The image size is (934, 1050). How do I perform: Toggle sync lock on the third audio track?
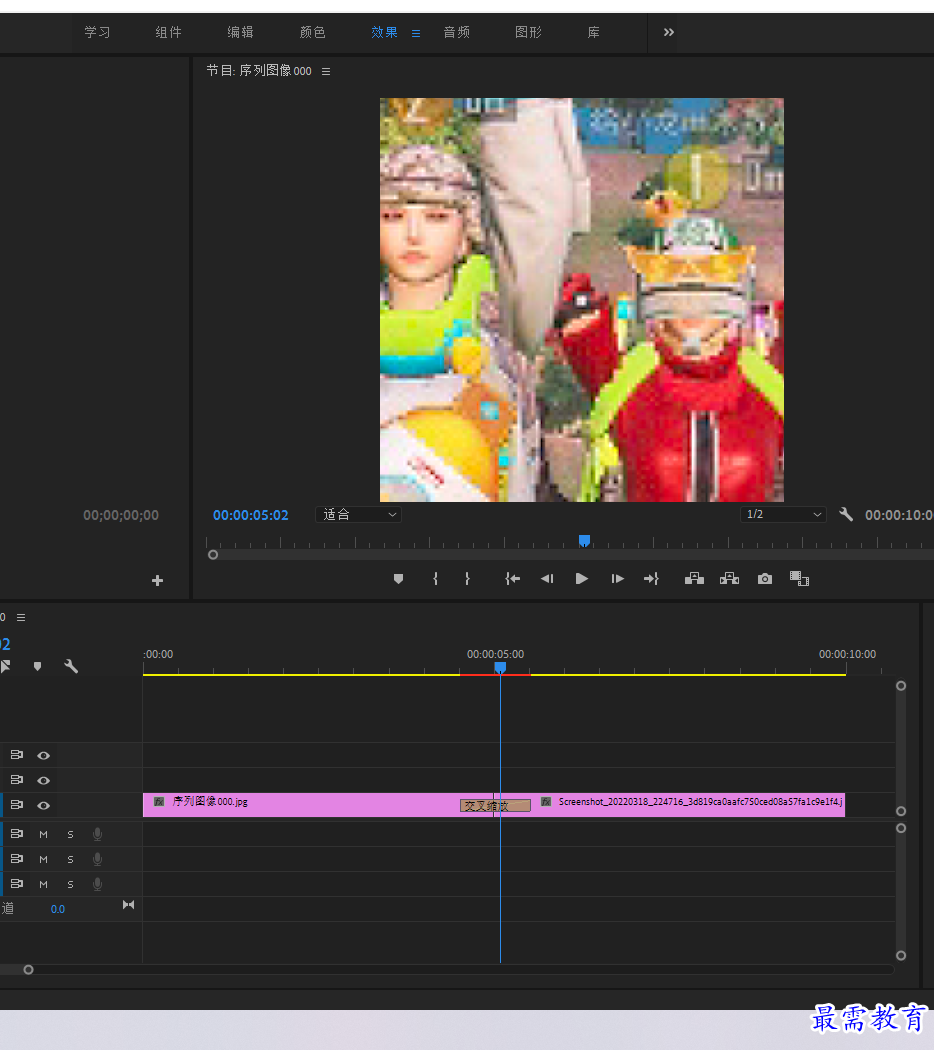[x=17, y=883]
